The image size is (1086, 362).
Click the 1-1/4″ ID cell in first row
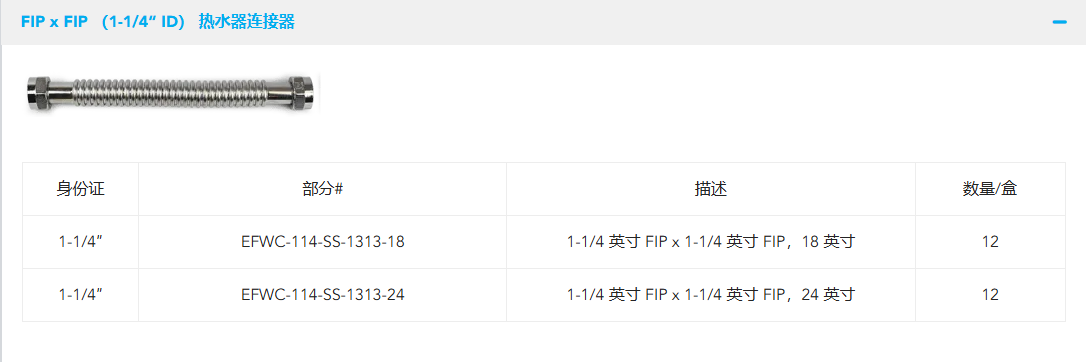80,242
